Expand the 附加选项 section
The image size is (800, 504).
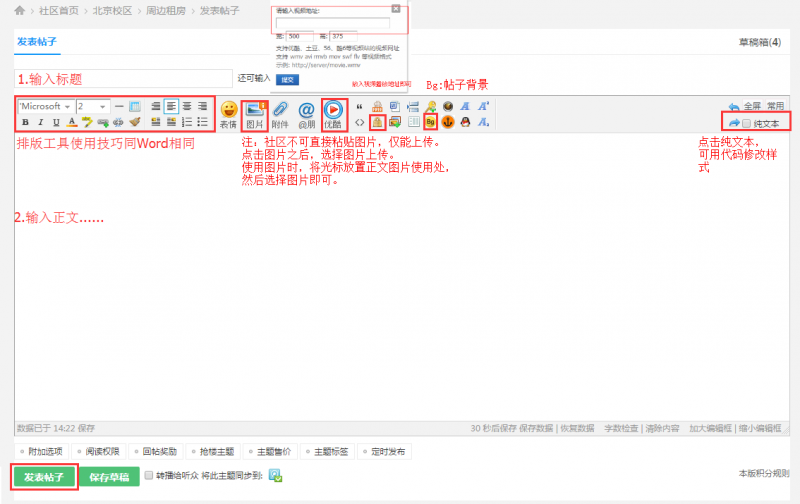46,451
